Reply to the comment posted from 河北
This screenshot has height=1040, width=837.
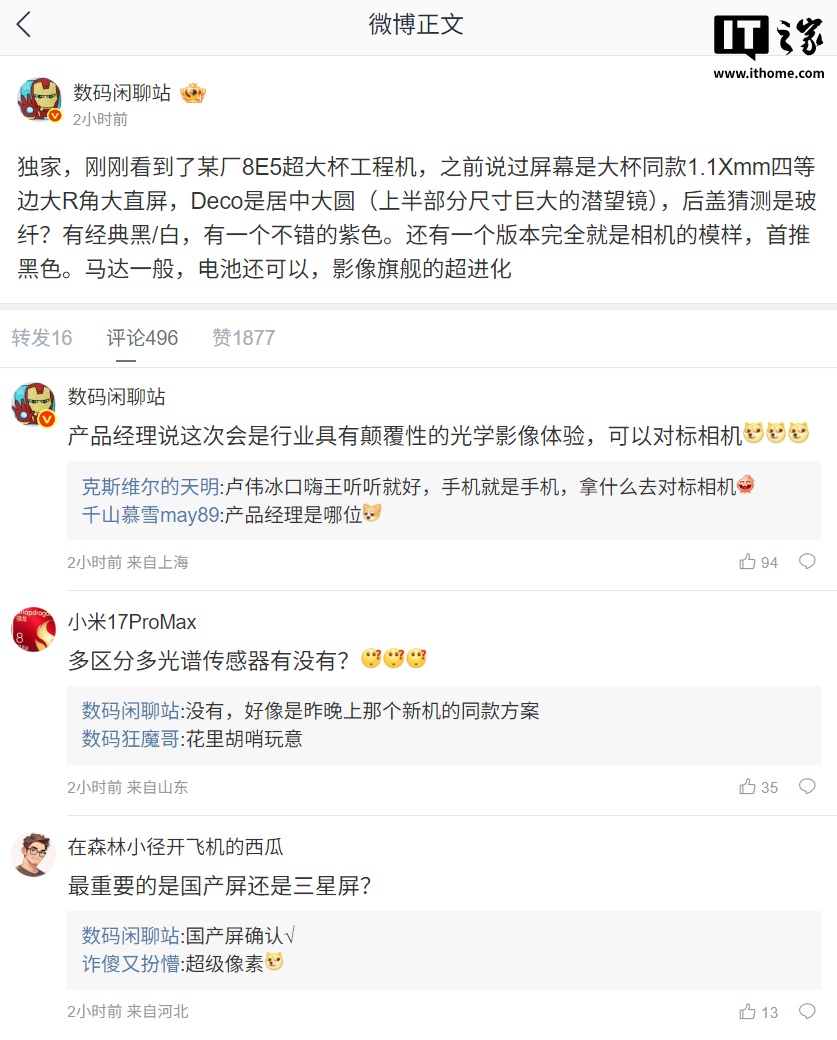pos(807,1012)
